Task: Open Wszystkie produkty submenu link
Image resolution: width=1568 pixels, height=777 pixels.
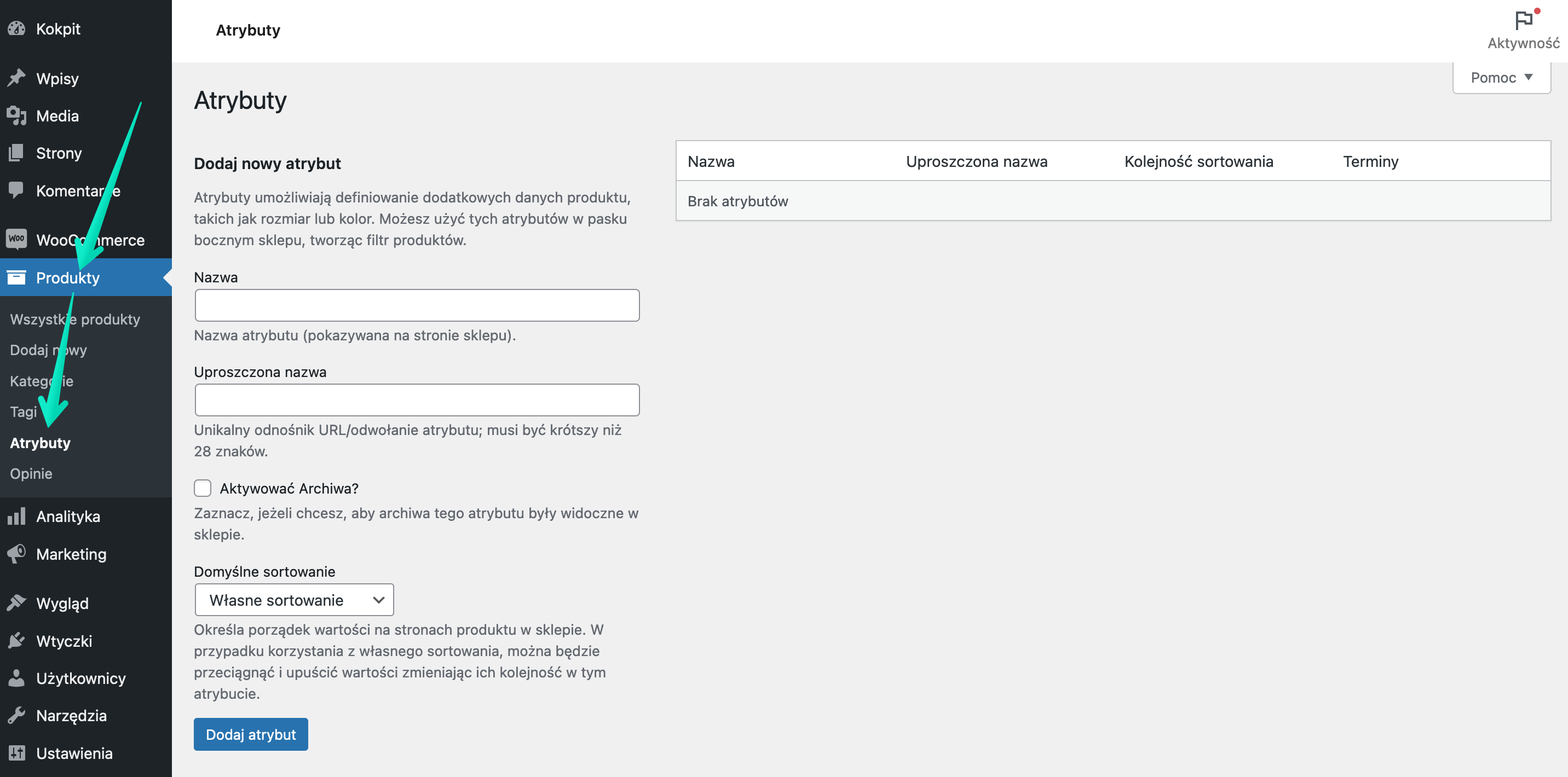Action: click(x=75, y=319)
